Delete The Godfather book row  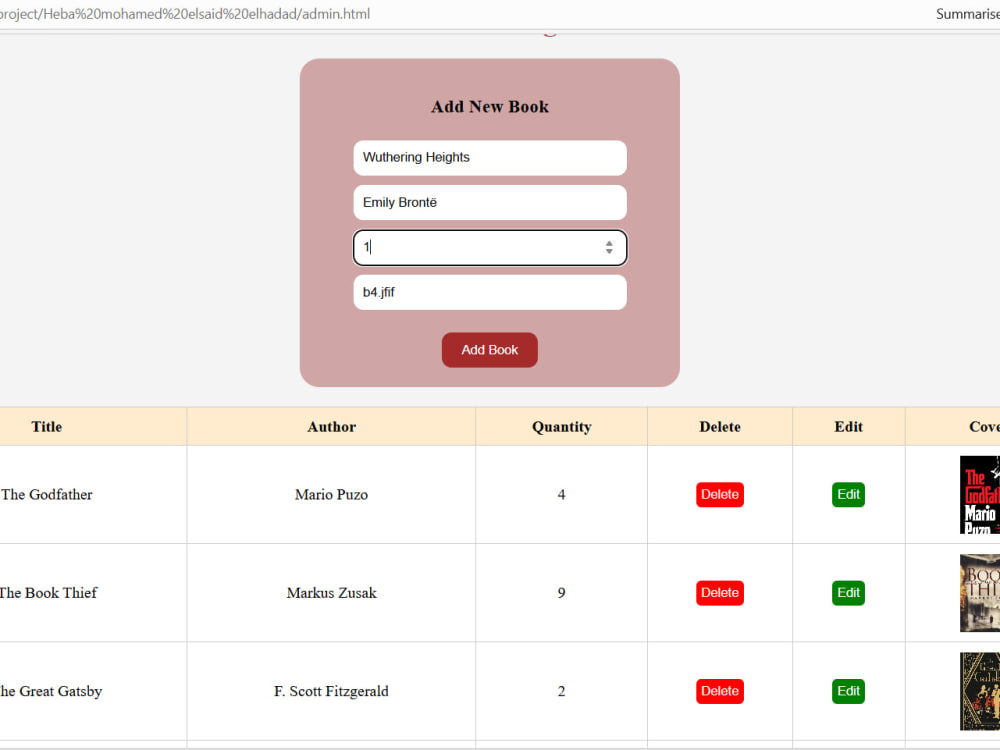[x=719, y=494]
